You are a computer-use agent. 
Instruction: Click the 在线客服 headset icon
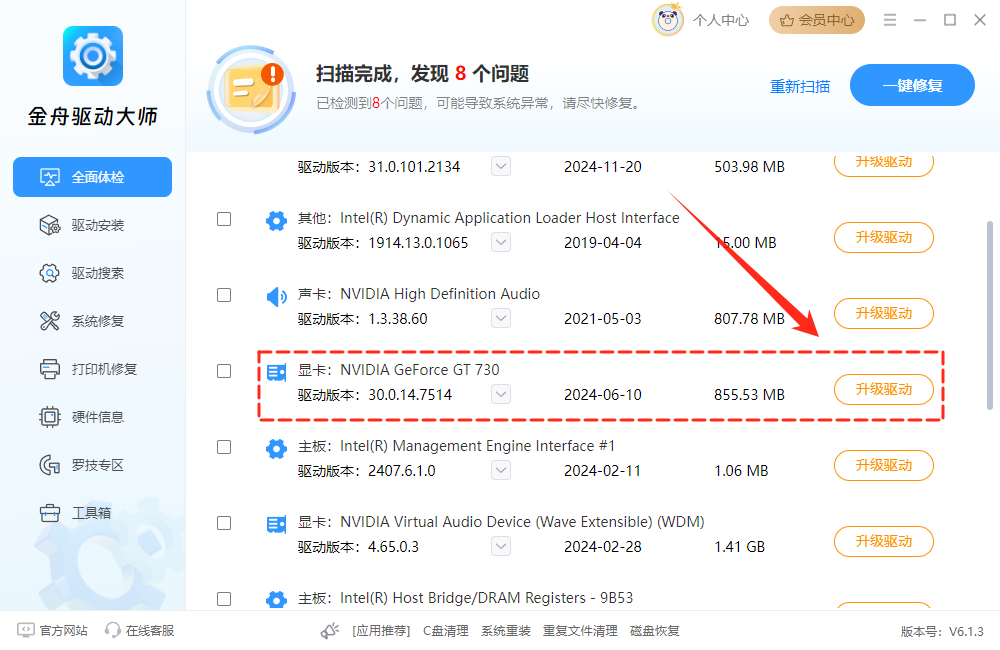[113, 630]
